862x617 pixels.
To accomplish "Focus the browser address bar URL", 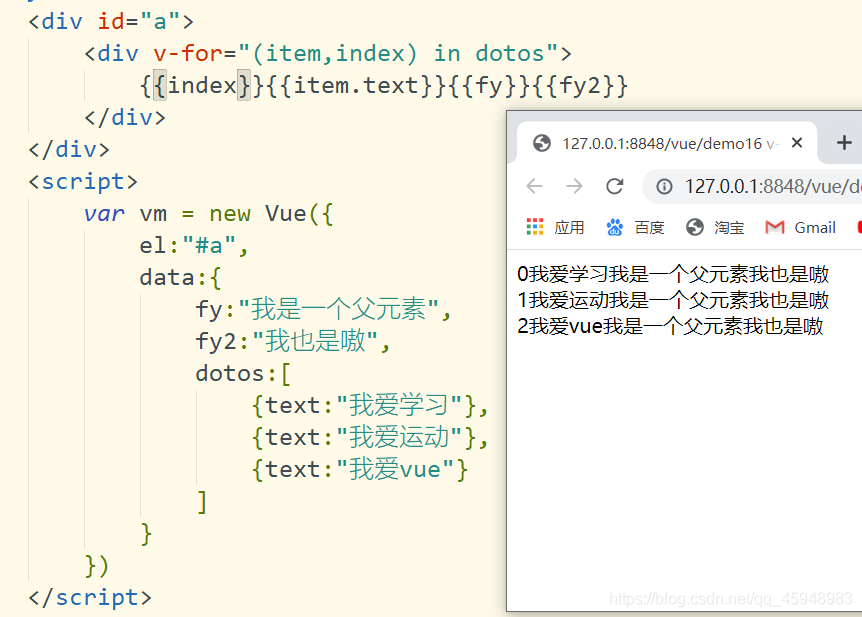I will pos(772,187).
